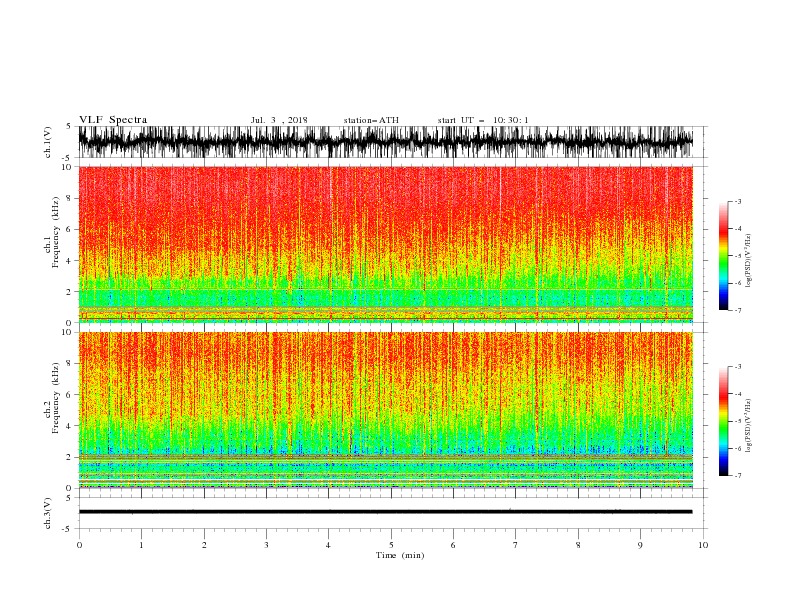
Task: Click the "Time (min)" axis title
Action: [x=400, y=555]
